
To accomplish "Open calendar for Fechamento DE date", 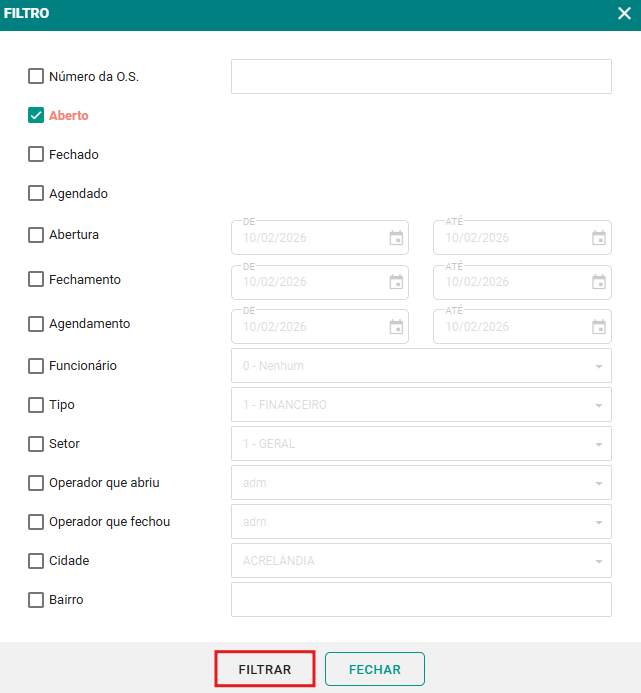I will point(396,282).
